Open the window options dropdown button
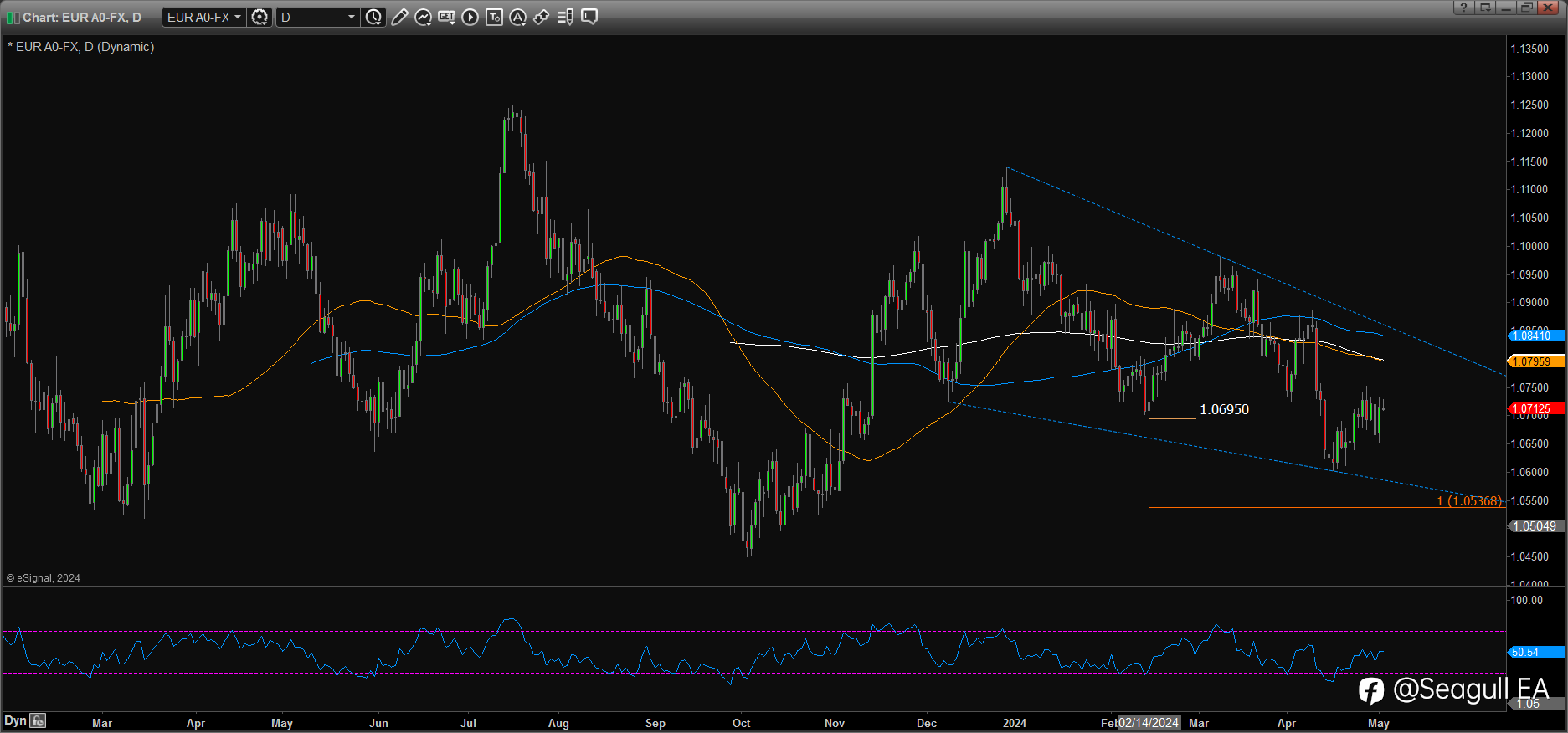 1485,8
